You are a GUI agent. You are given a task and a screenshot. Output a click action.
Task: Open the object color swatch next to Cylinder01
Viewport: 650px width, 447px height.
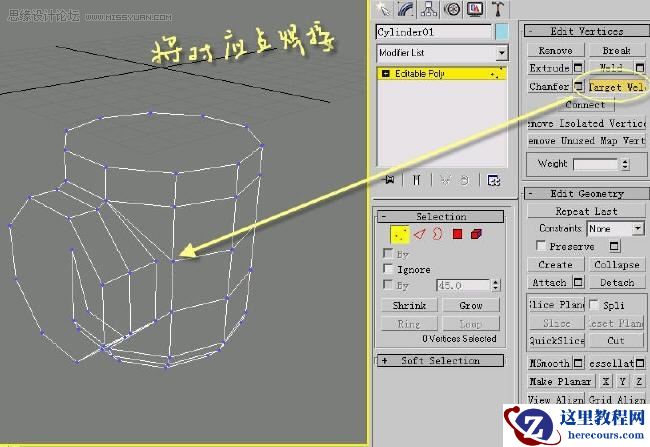(502, 32)
